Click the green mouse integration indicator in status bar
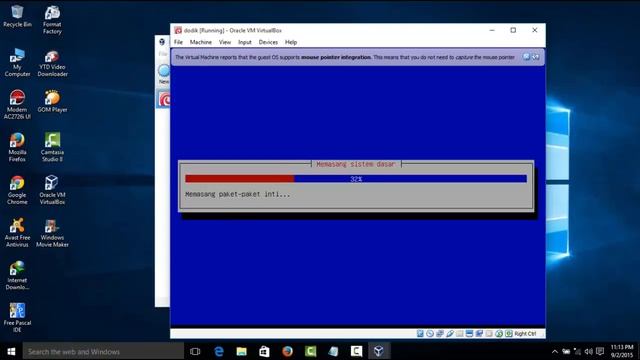This screenshot has width=640, height=360. point(499,333)
